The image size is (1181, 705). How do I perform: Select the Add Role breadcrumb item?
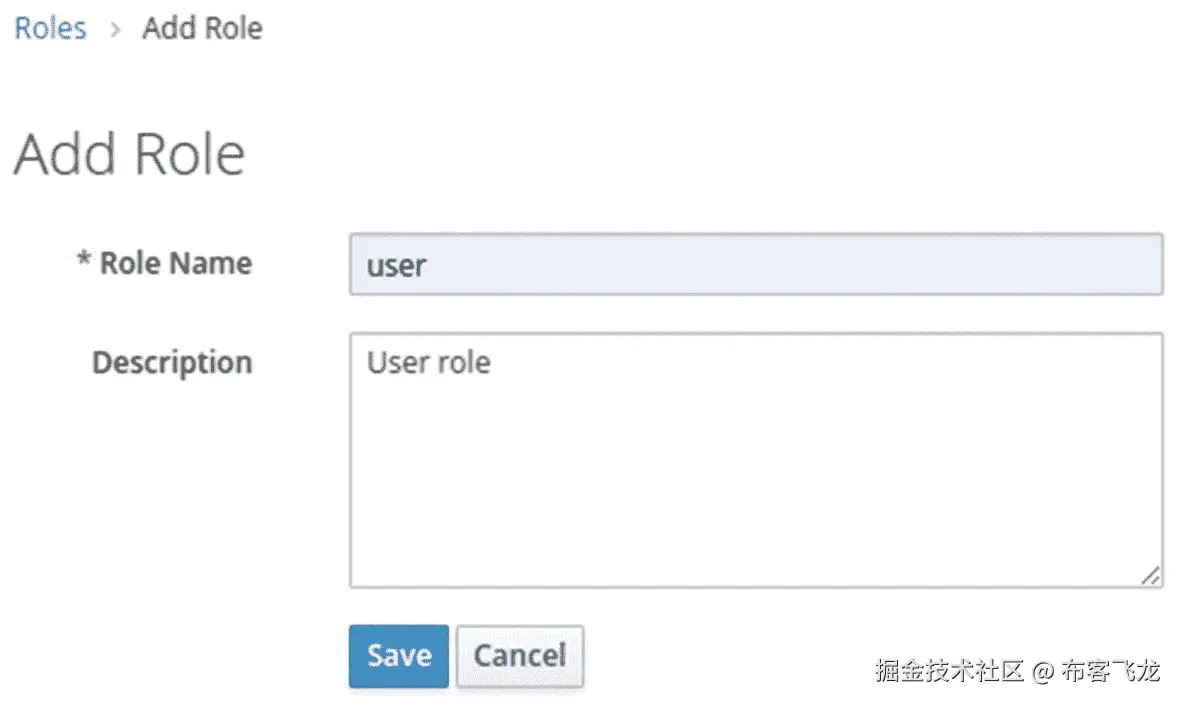202,28
